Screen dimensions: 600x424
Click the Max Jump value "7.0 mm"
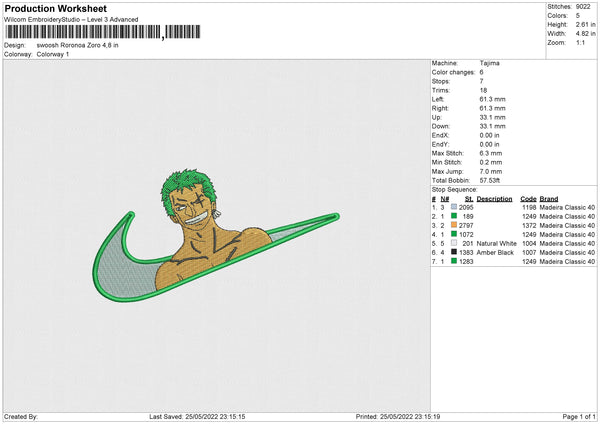[491, 171]
